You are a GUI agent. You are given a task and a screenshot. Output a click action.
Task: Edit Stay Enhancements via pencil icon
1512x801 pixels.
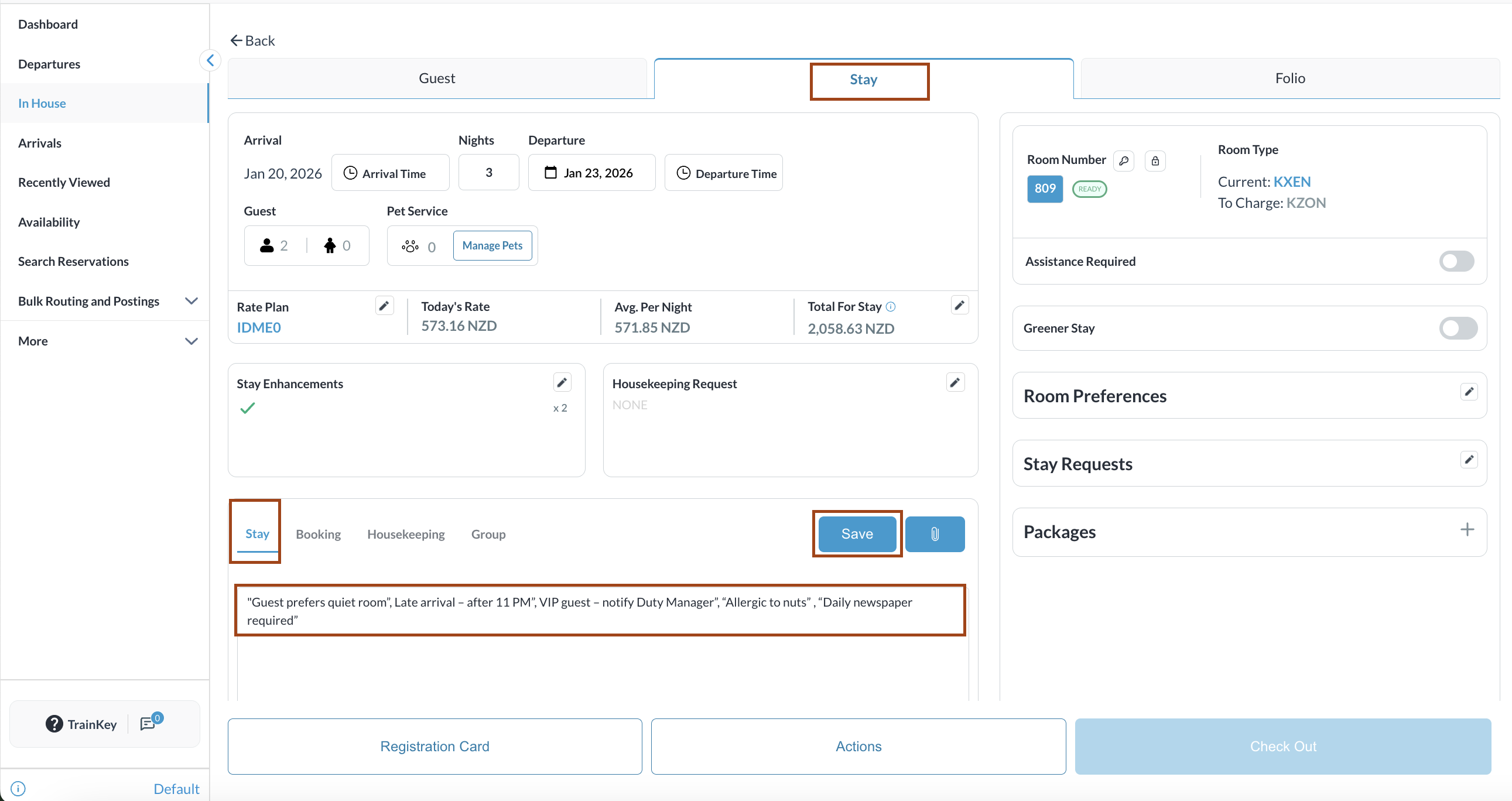point(562,382)
